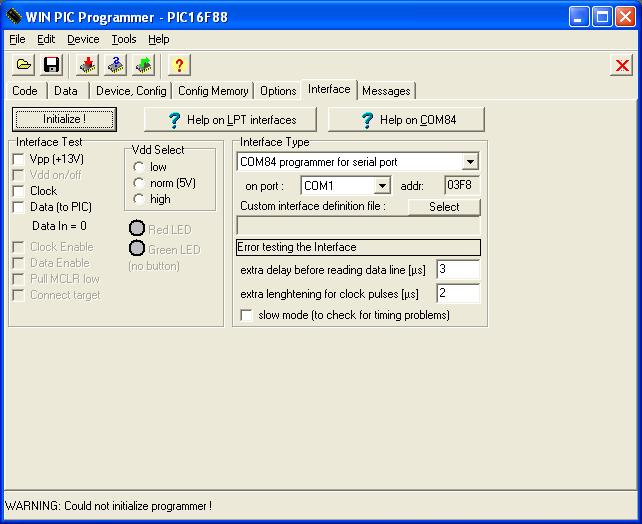This screenshot has height=524, width=642.
Task: Switch to the Code tab
Action: click(x=25, y=90)
